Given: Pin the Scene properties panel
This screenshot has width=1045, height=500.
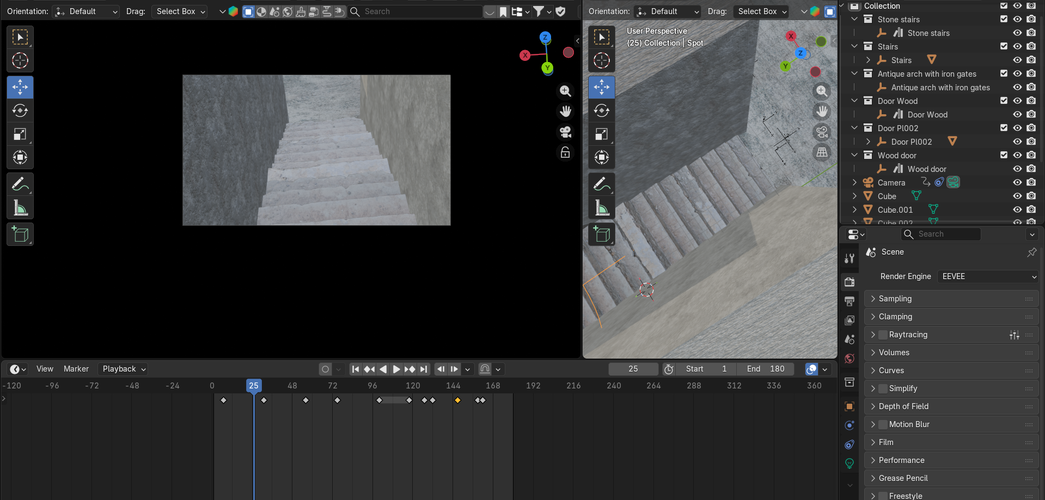Looking at the screenshot, I should [x=1031, y=252].
